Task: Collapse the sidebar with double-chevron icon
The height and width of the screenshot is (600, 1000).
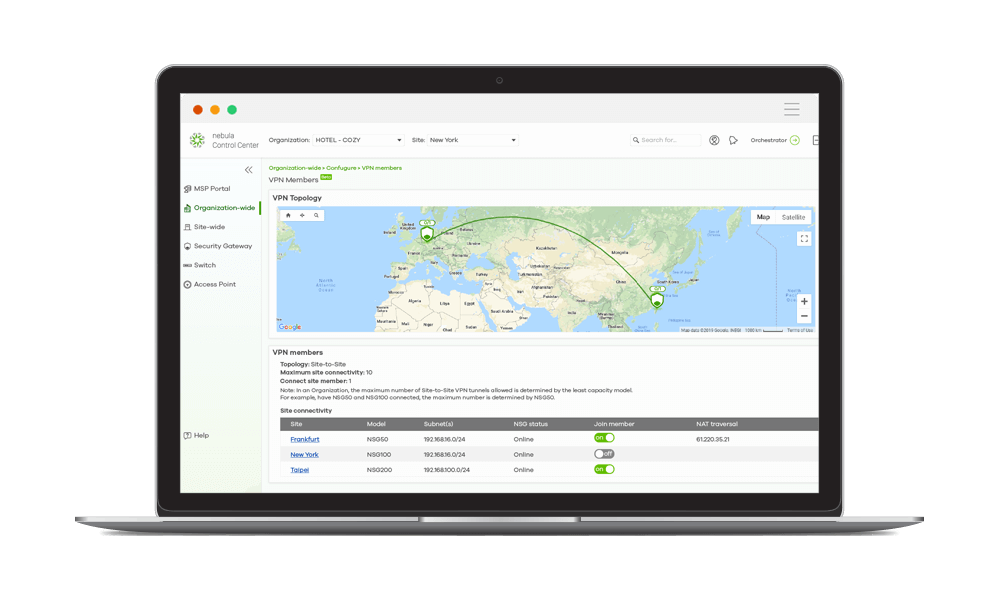Action: point(248,170)
